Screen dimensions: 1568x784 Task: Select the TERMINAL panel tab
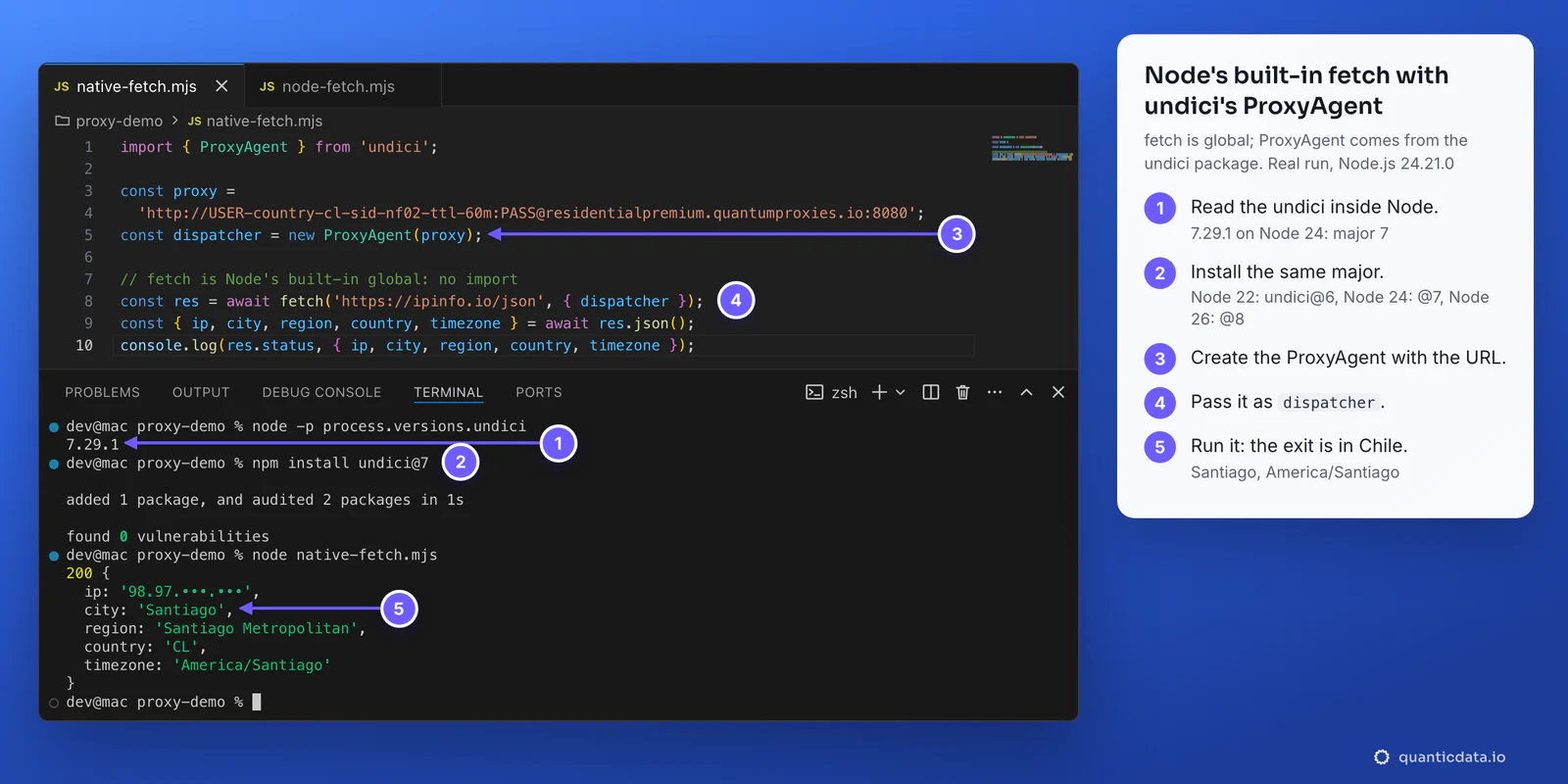click(448, 392)
